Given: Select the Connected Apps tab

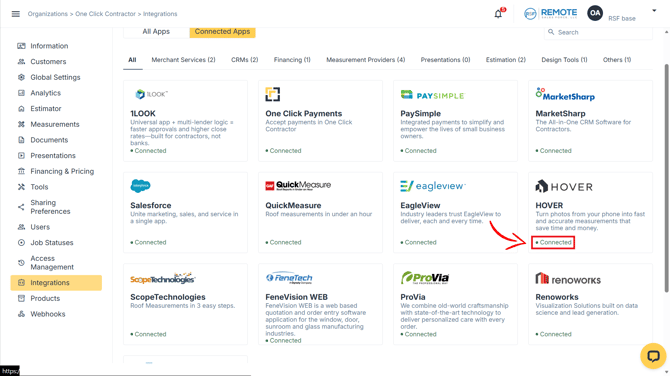Looking at the screenshot, I should click(222, 32).
